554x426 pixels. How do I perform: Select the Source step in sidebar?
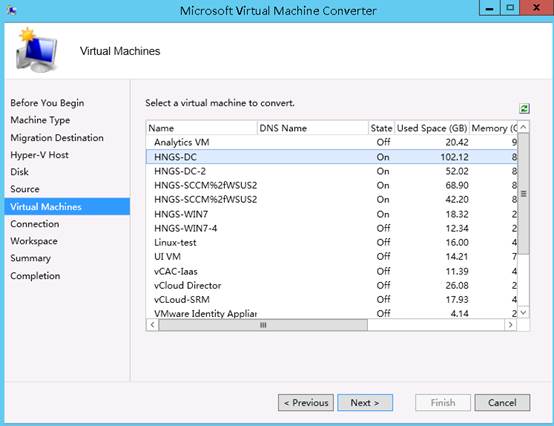click(25, 189)
